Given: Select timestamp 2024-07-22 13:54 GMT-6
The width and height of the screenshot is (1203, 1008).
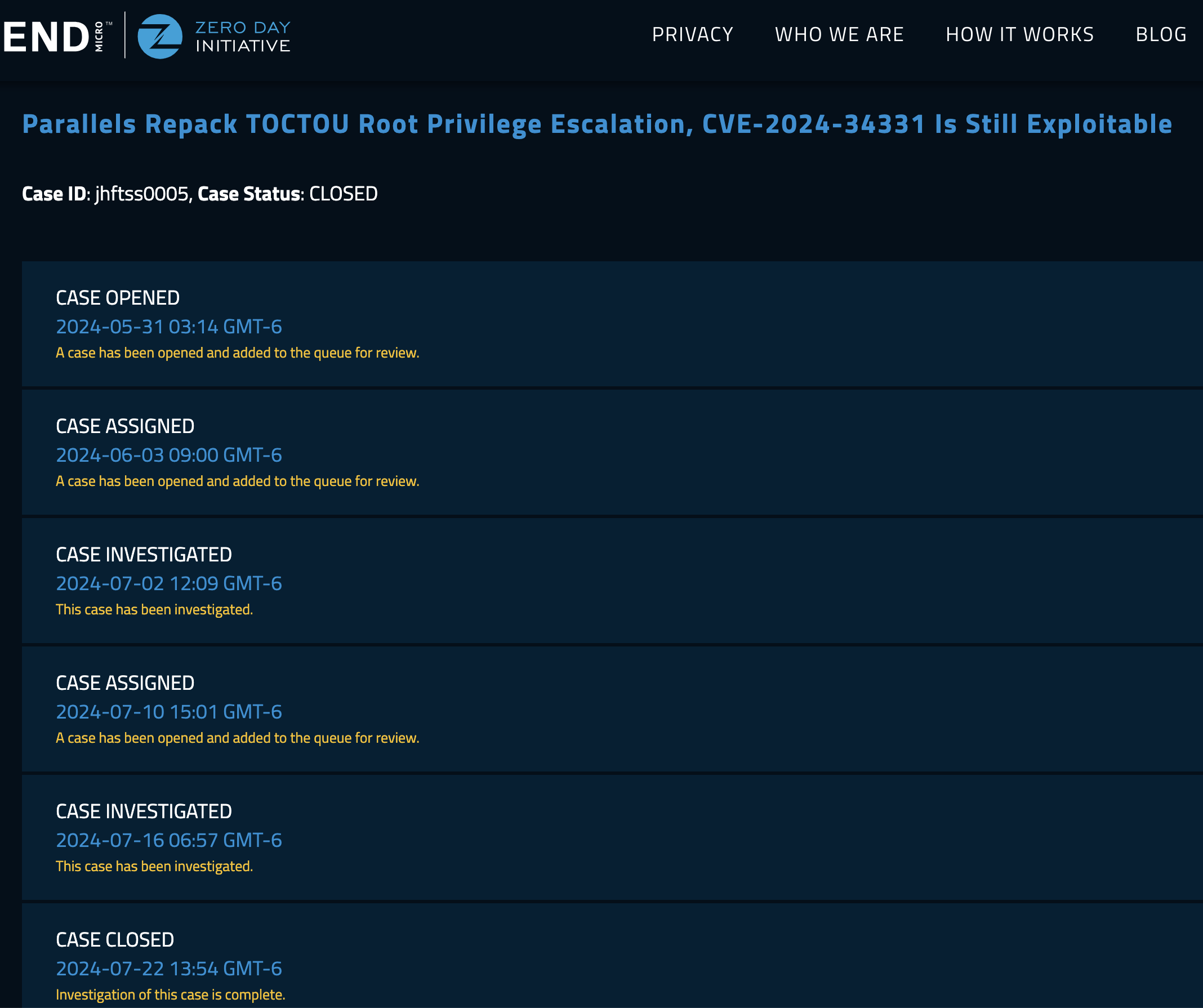Looking at the screenshot, I should coord(169,968).
